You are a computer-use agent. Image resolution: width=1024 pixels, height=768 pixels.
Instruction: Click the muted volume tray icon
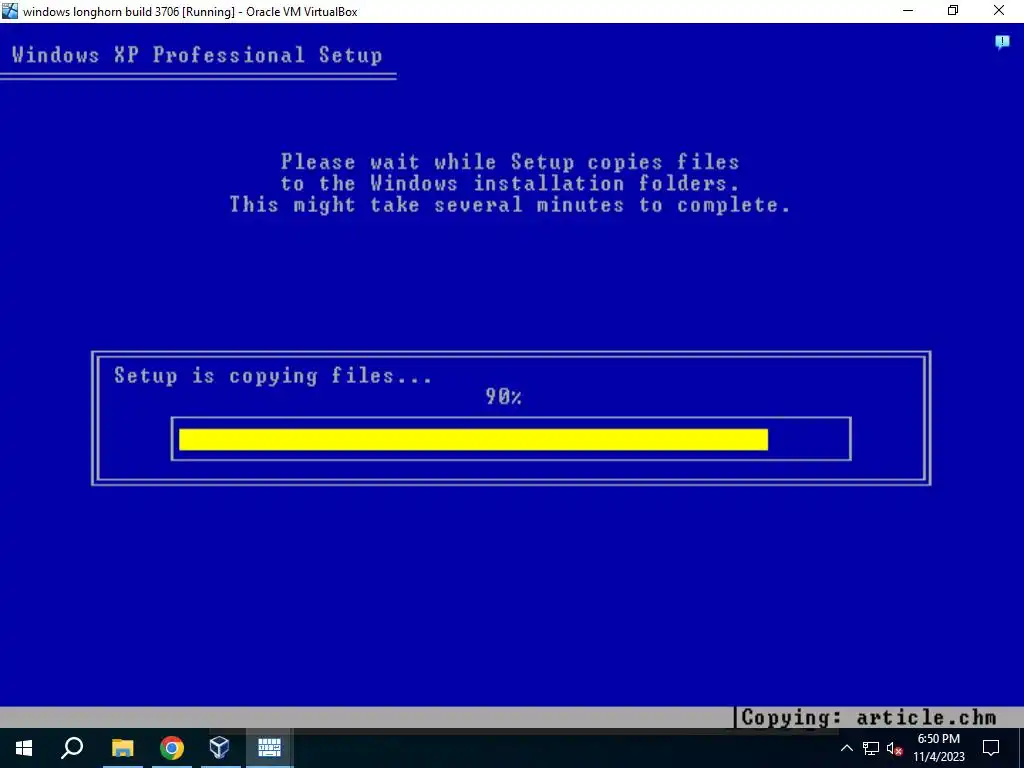pyautogui.click(x=895, y=748)
